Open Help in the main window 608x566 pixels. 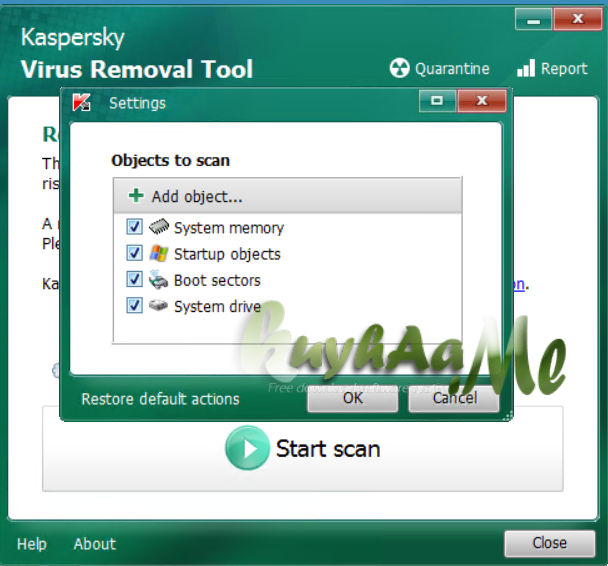[x=32, y=544]
